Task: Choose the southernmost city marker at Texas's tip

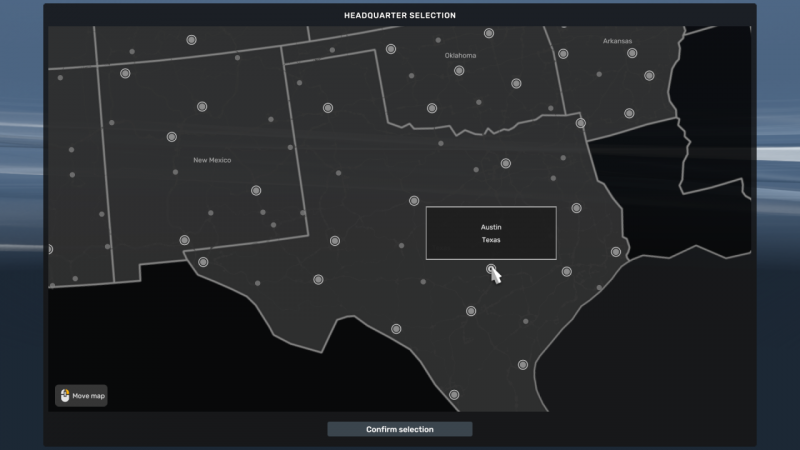Action: pyautogui.click(x=454, y=395)
